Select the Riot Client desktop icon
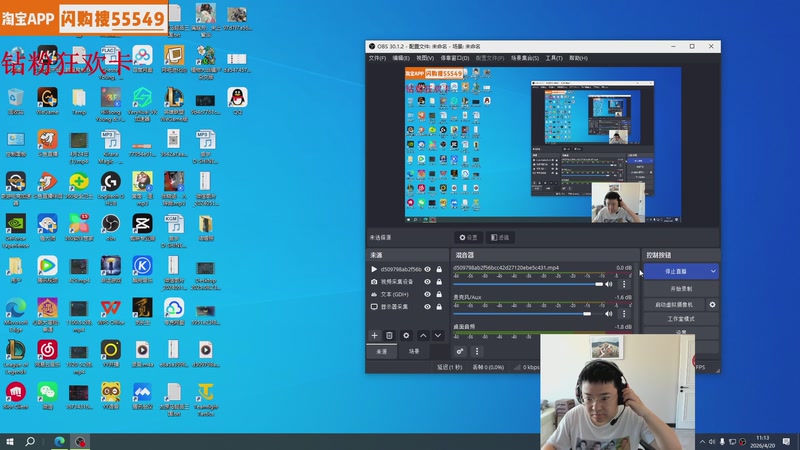This screenshot has height=450, width=800. (x=15, y=396)
